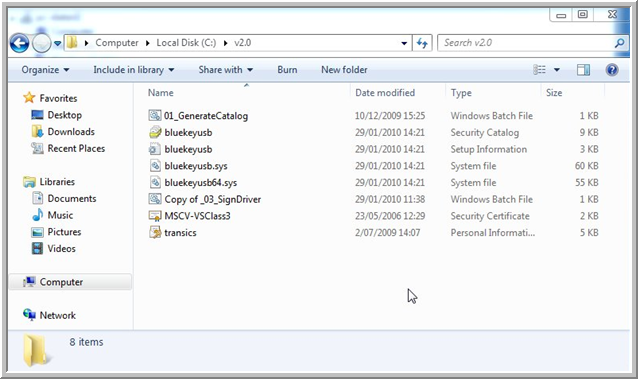638x379 pixels.
Task: Open the recent pages arrow near Back
Action: pos(57,43)
